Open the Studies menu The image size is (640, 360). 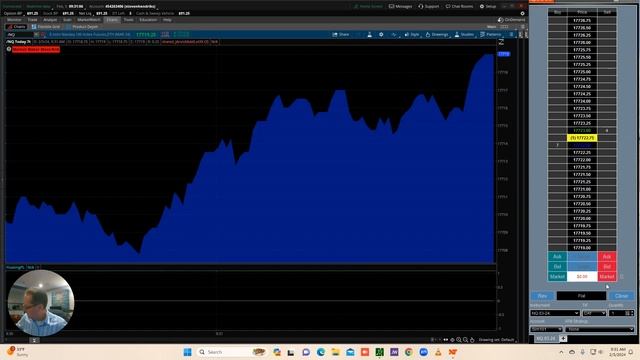[464, 35]
